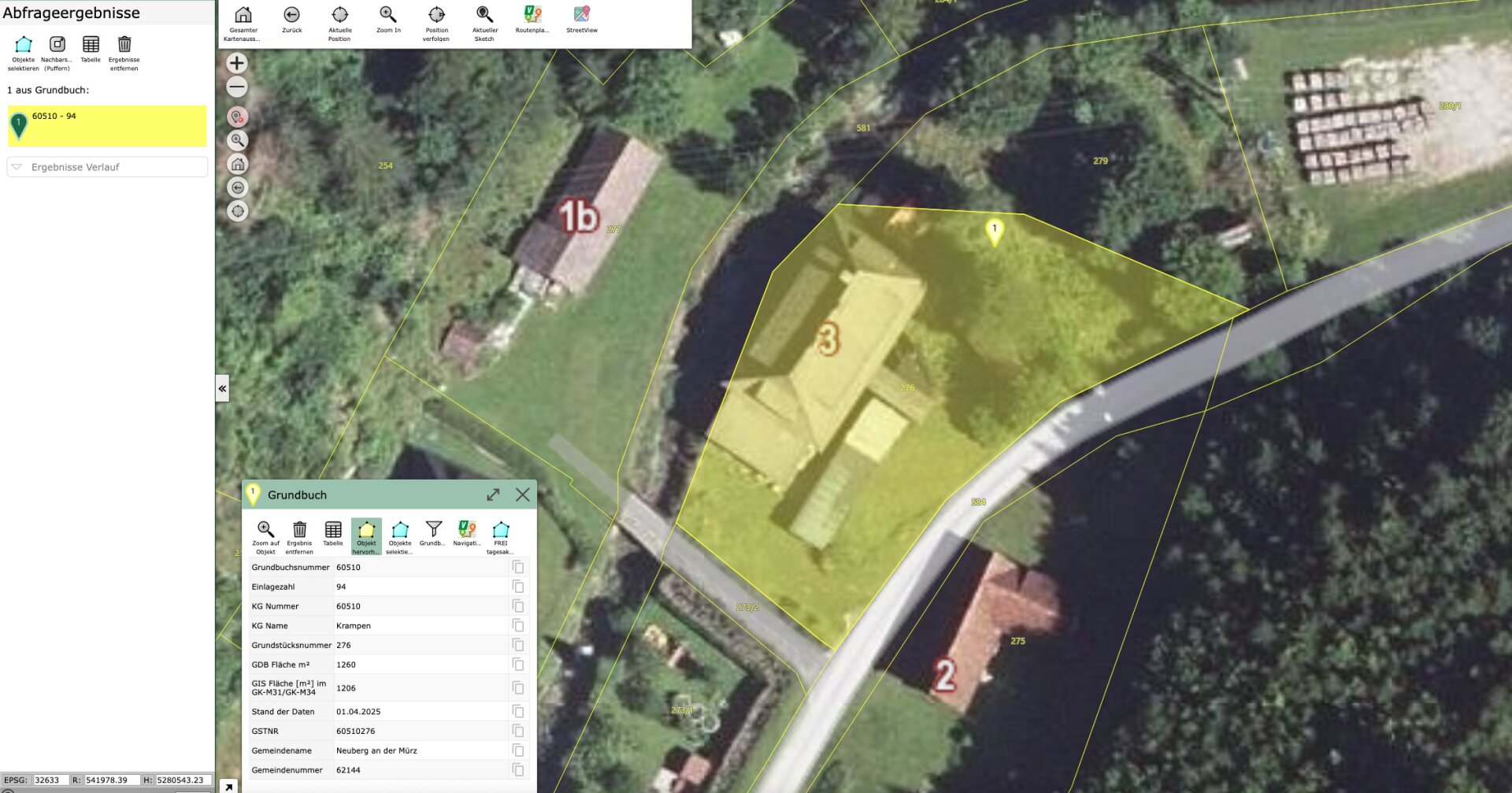
Task: Toggle Objekt hervorheben highlight button
Action: point(366,530)
